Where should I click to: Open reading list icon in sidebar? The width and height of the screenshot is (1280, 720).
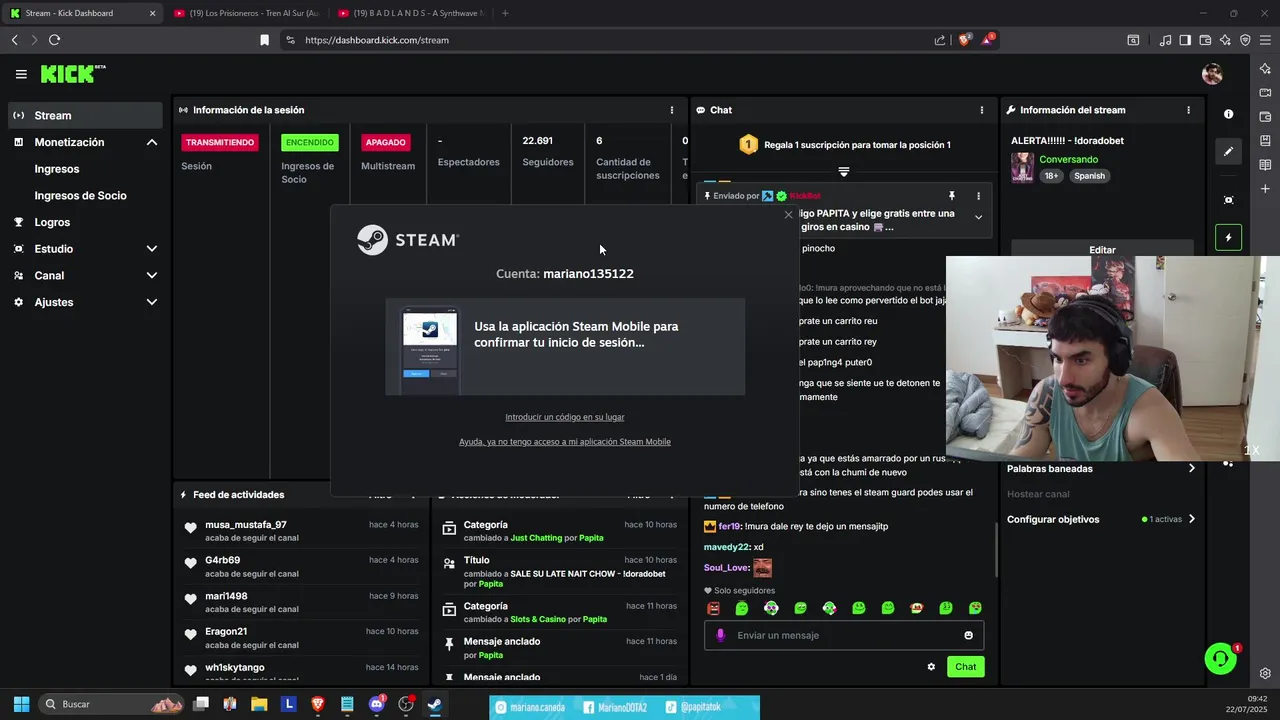click(1266, 164)
